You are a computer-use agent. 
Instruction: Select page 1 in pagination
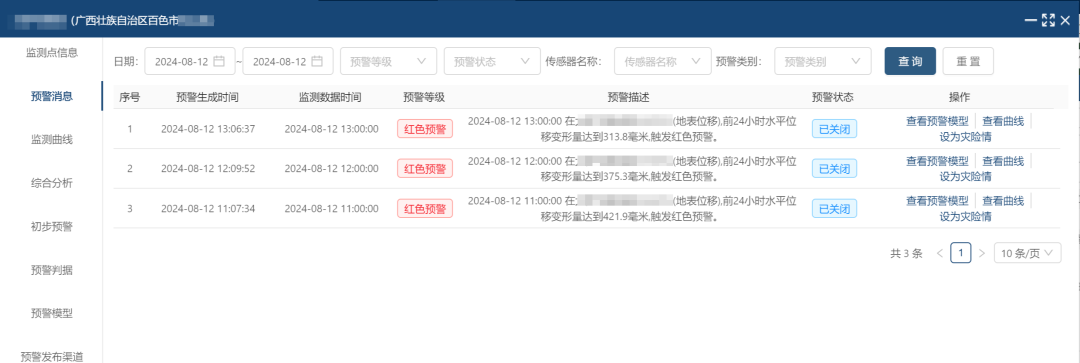[961, 253]
